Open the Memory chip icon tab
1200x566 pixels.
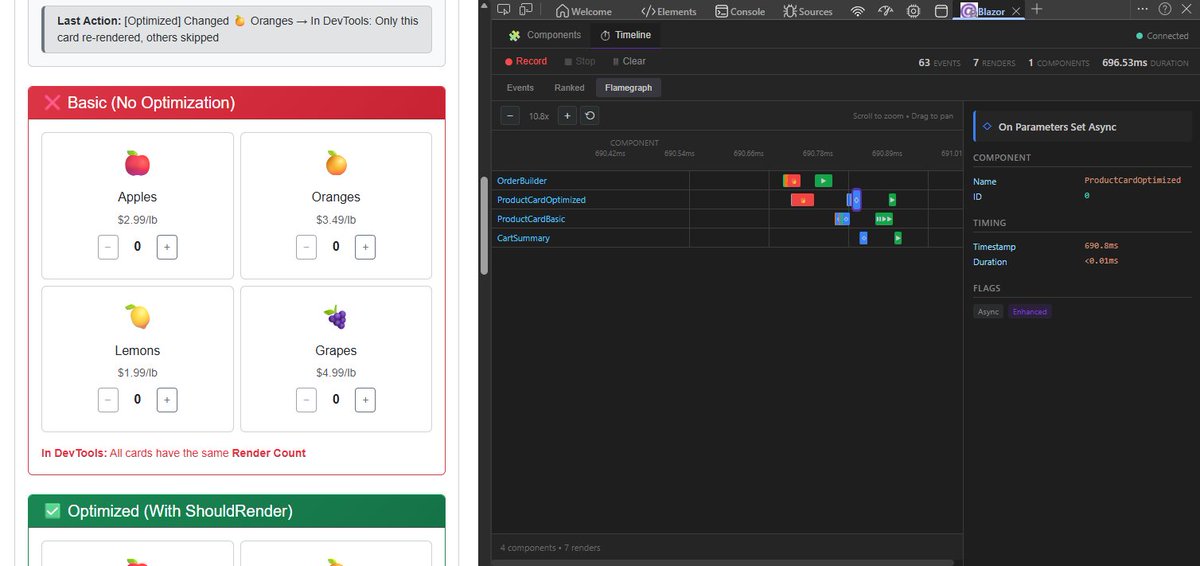tap(913, 11)
